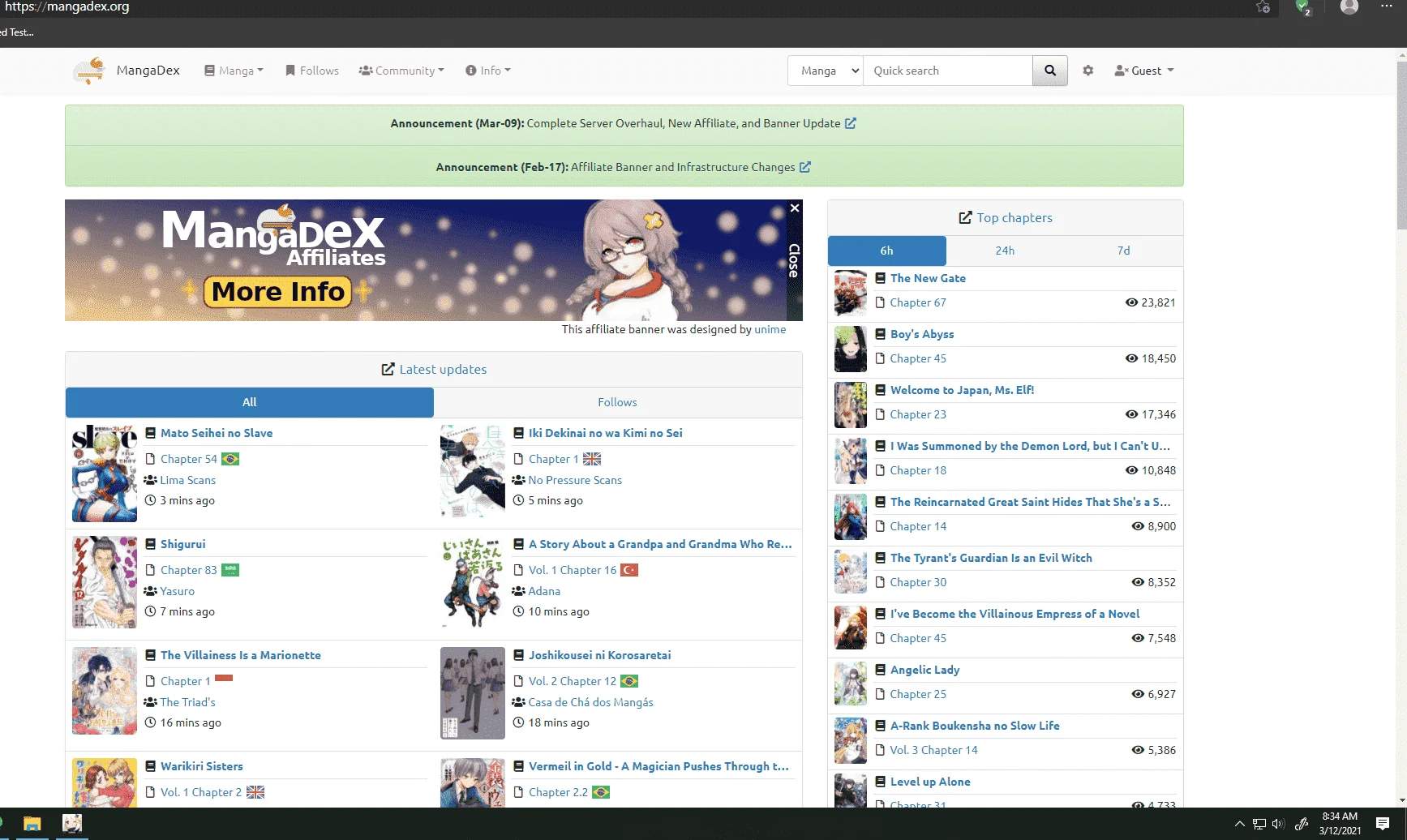Click the Latest updates external link icon
This screenshot has height=840, width=1407.
tap(388, 369)
